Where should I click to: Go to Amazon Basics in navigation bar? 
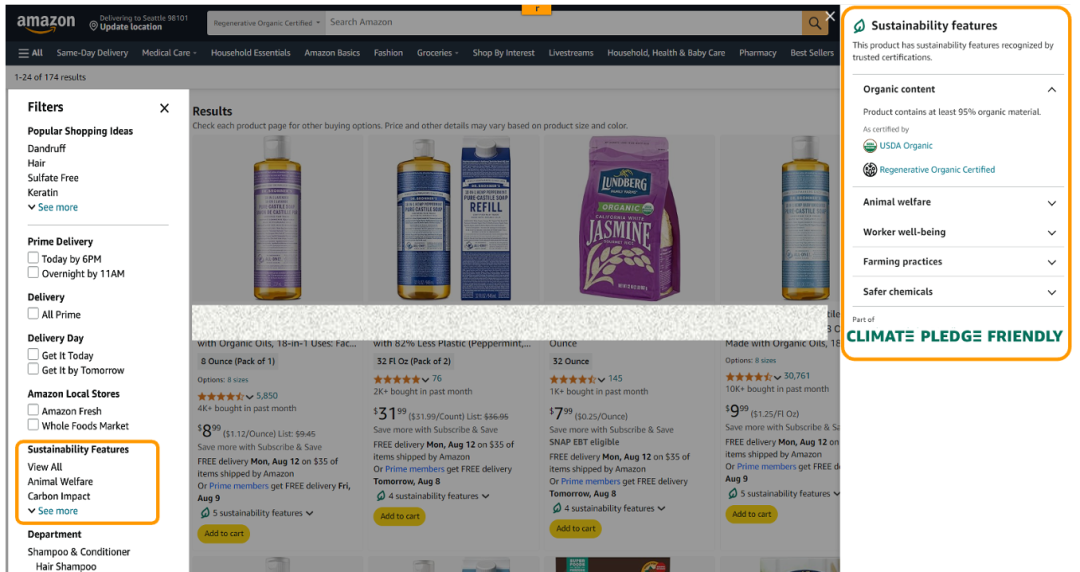332,53
